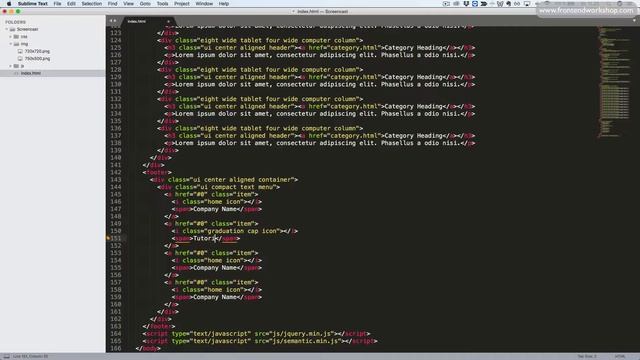Open the Find menu
Screen dimensions: 640x360
112,4
